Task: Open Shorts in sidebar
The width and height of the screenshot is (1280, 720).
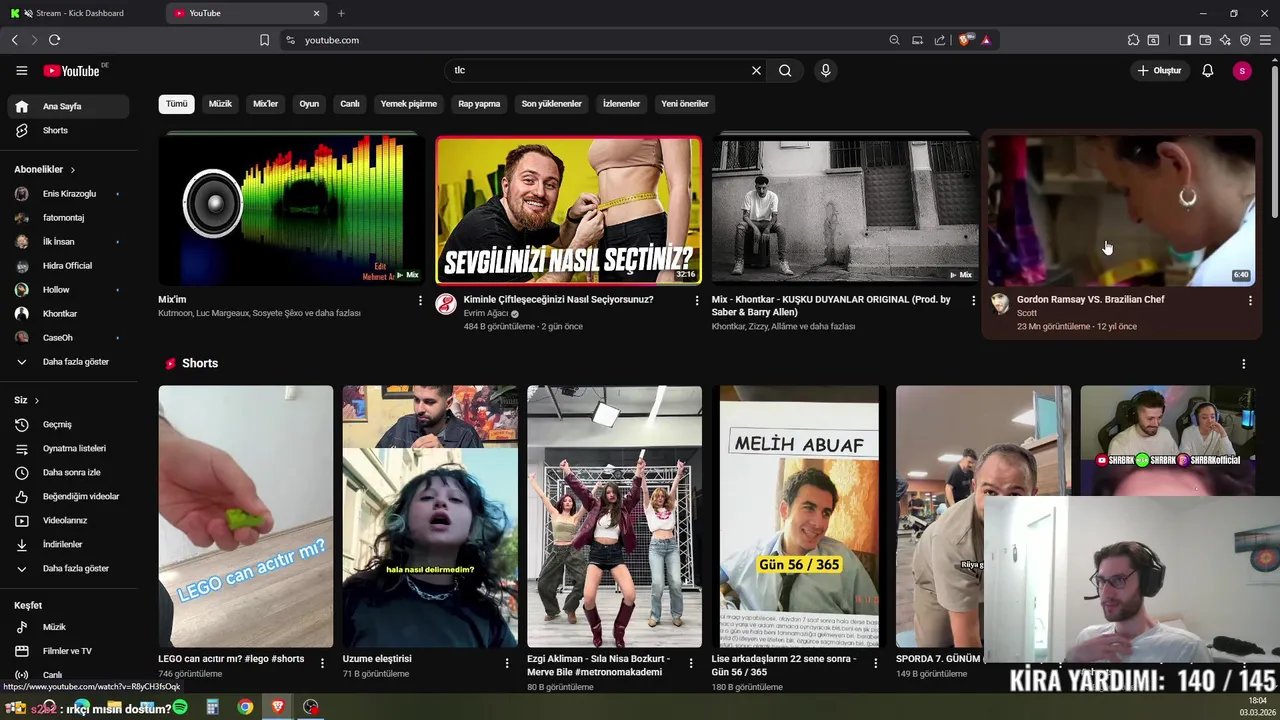Action: 68,130
